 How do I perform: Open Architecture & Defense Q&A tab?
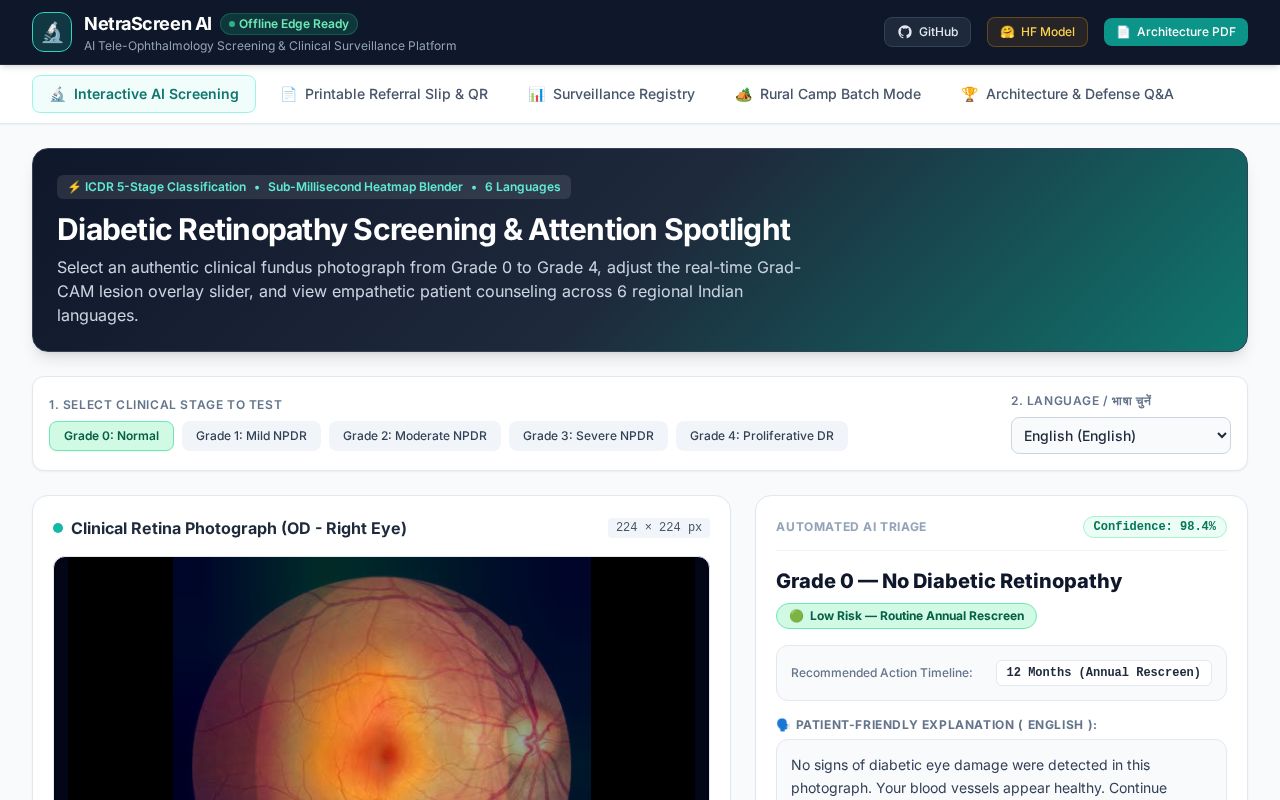[1068, 94]
